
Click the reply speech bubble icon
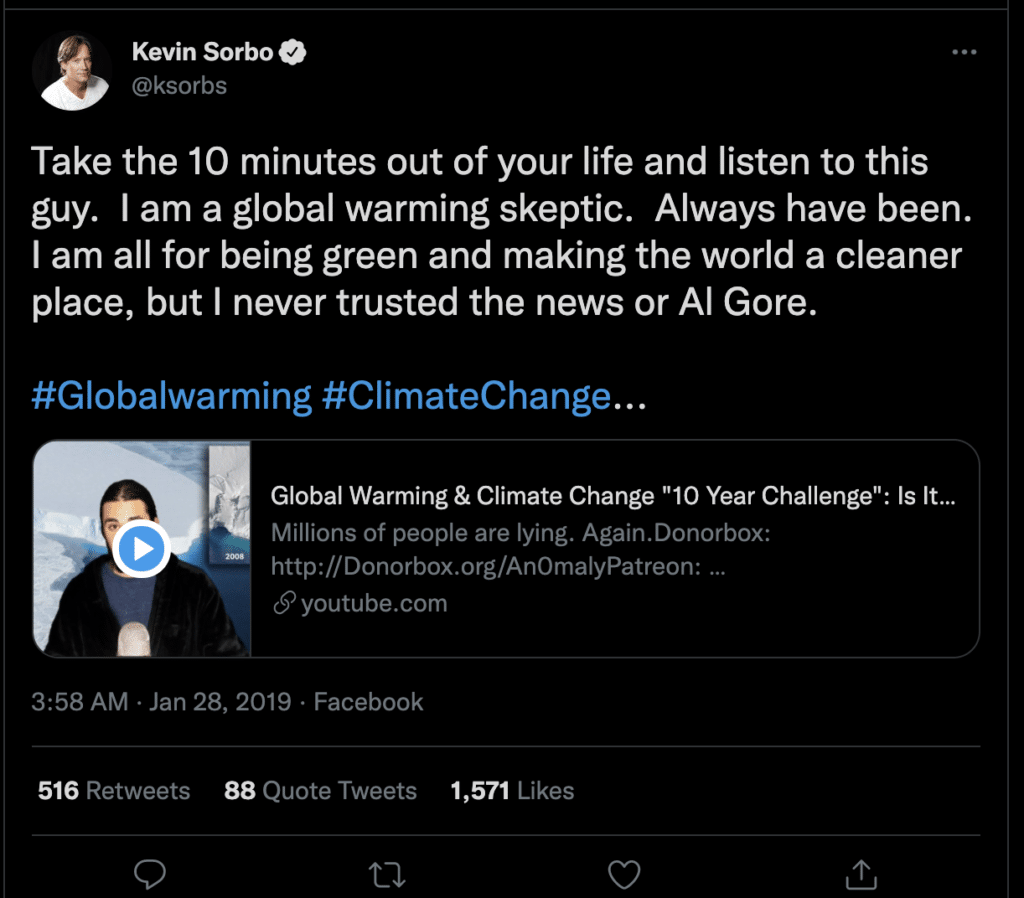point(150,874)
